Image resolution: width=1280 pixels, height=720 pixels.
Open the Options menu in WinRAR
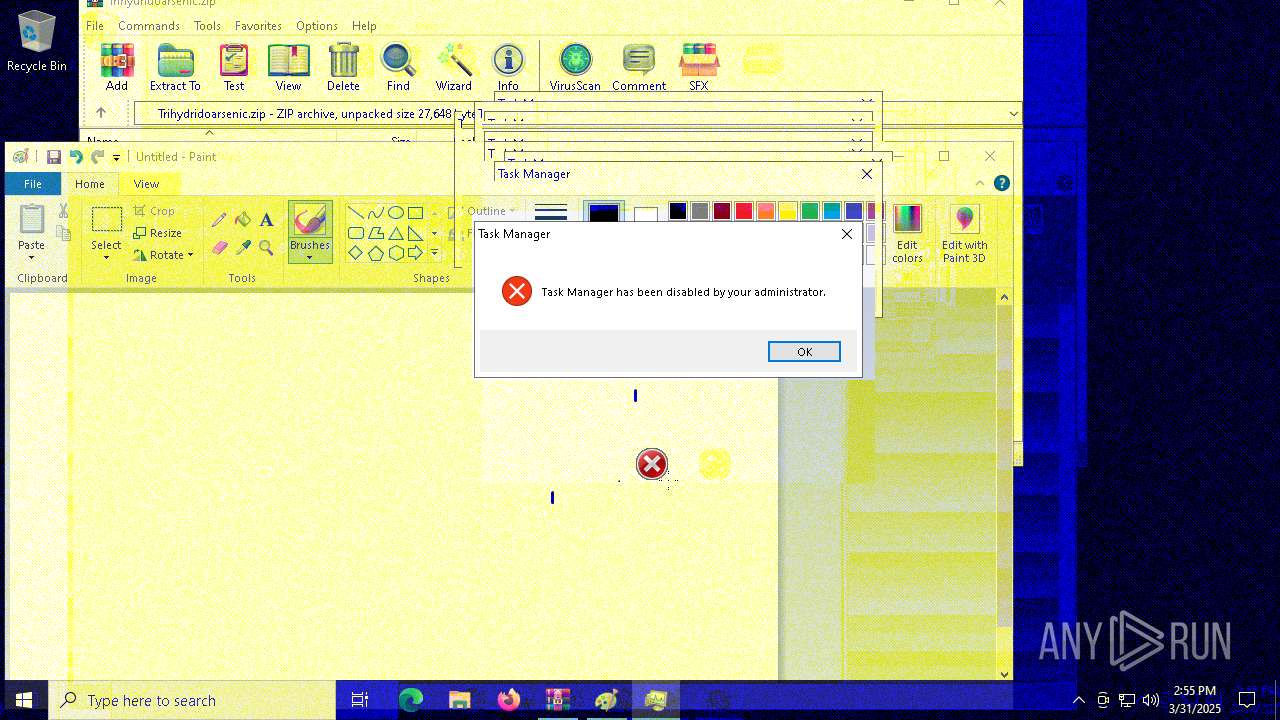click(x=317, y=26)
